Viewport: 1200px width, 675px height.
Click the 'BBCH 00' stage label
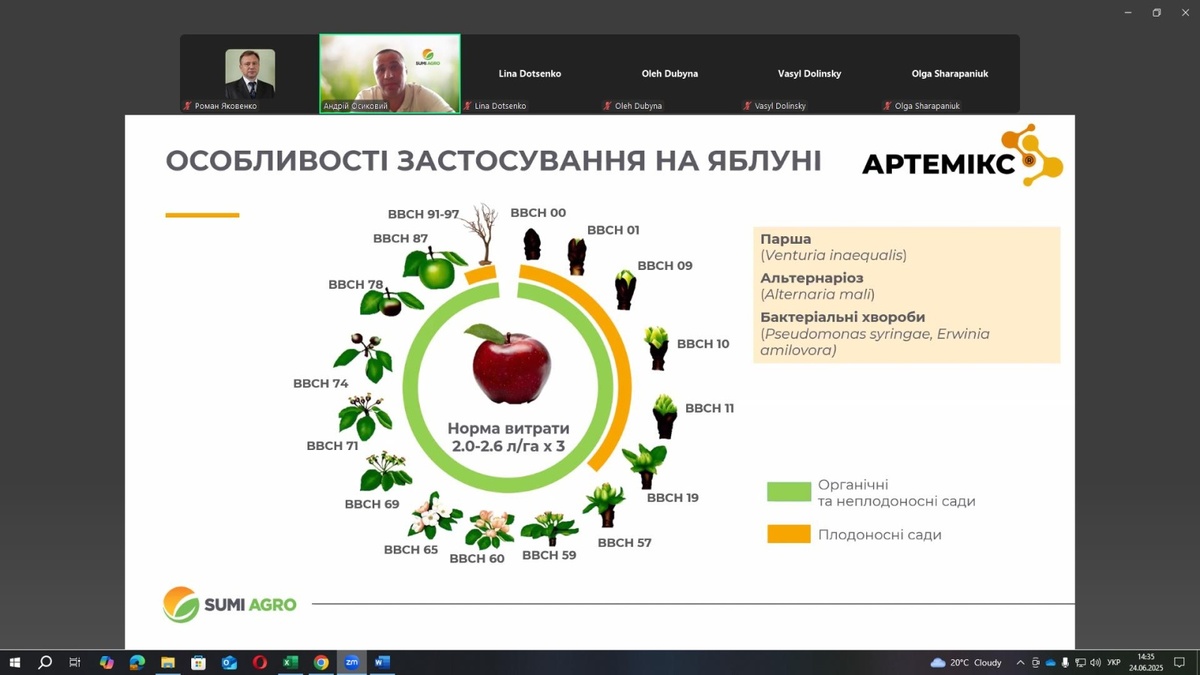pyautogui.click(x=538, y=213)
